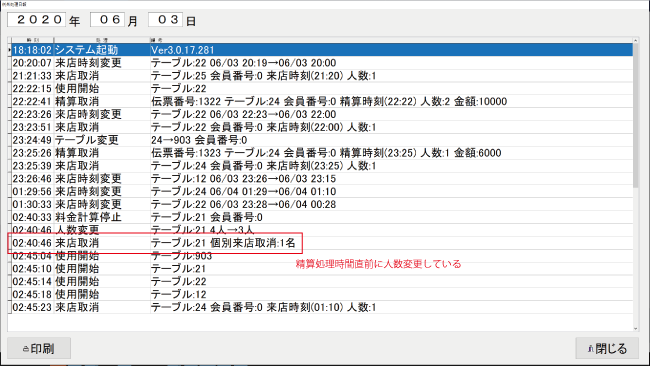Click remarks cell テーブル:903
The width and height of the screenshot is (650, 366).
click(x=391, y=255)
